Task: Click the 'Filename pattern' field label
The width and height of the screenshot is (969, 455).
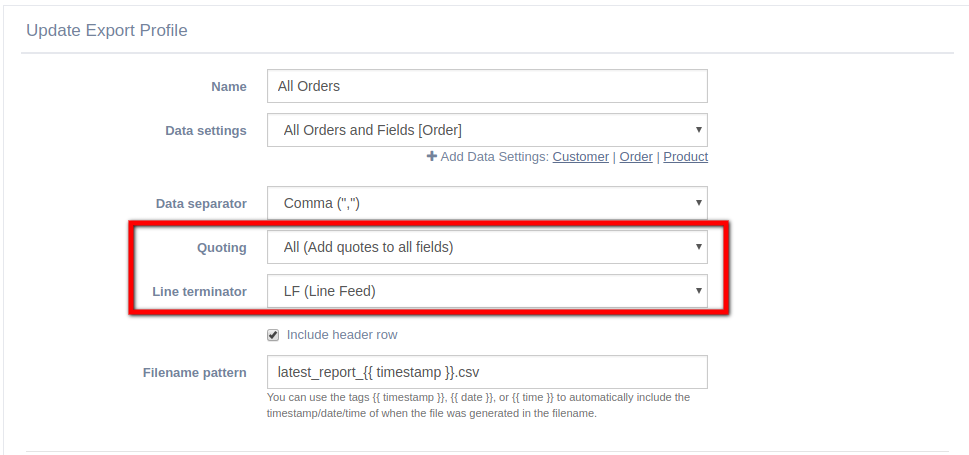Action: coord(195,373)
